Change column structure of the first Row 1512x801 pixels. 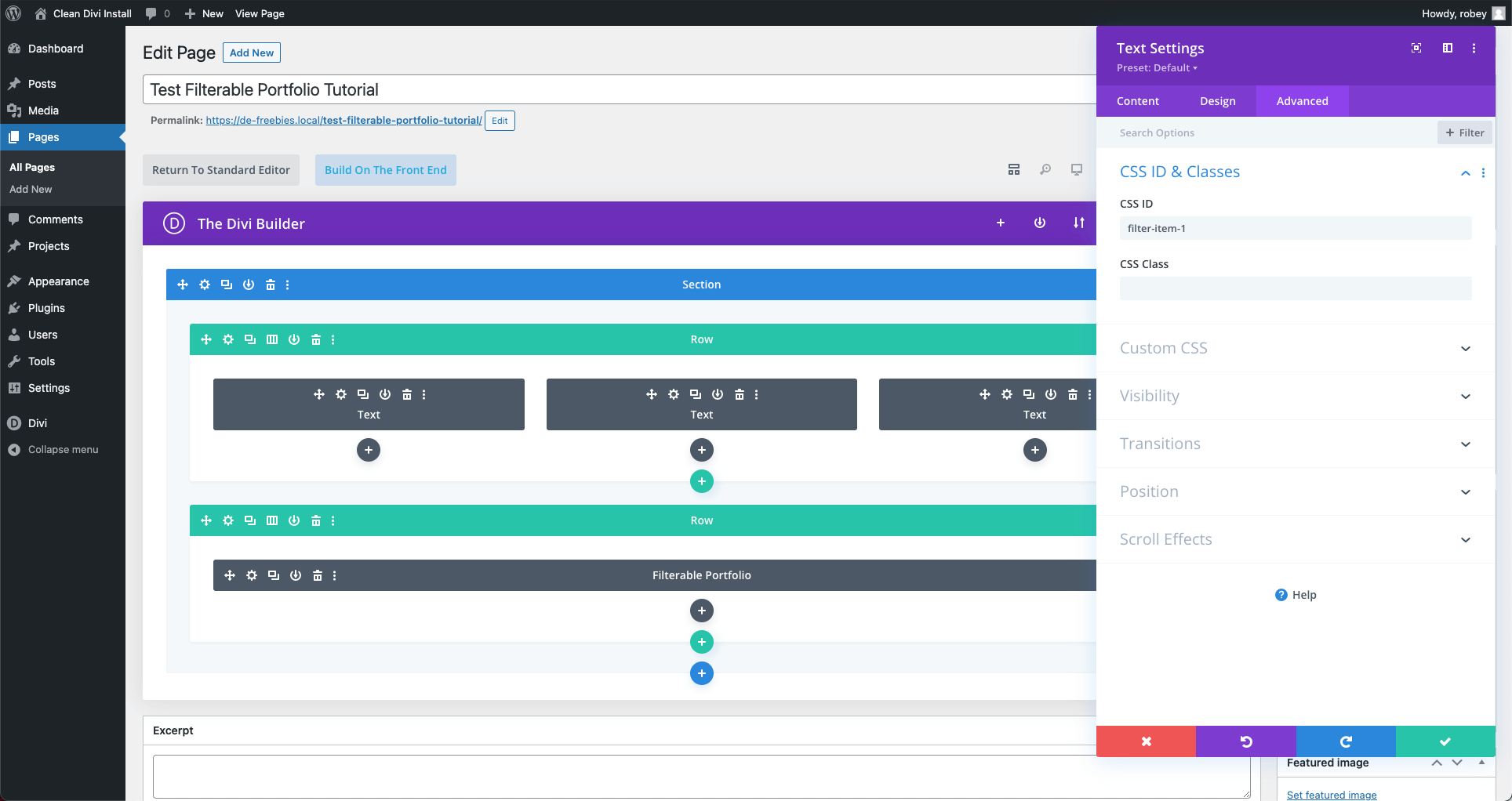(x=272, y=339)
